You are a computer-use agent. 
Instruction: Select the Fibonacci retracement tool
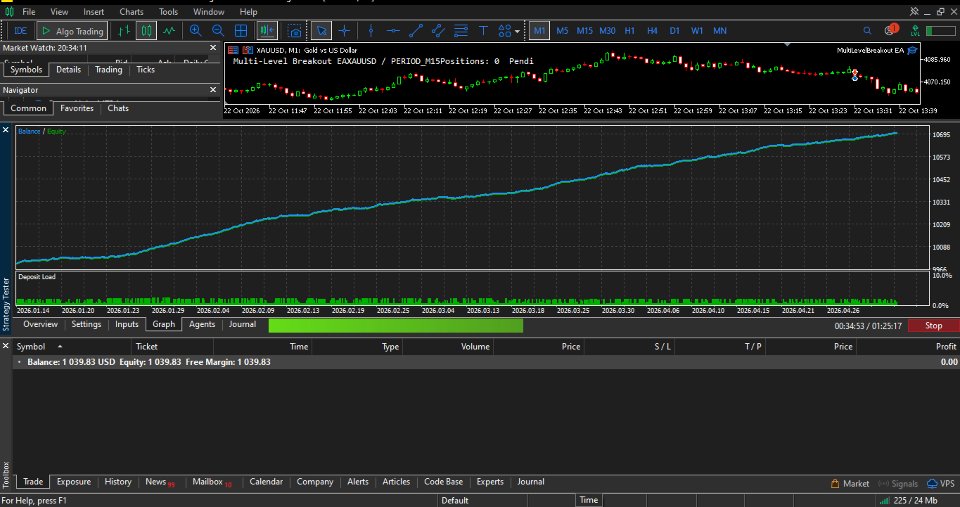pyautogui.click(x=460, y=31)
